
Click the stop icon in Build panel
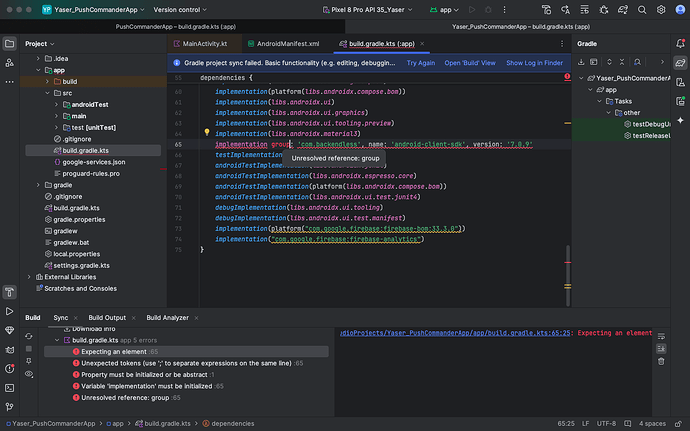point(29,349)
